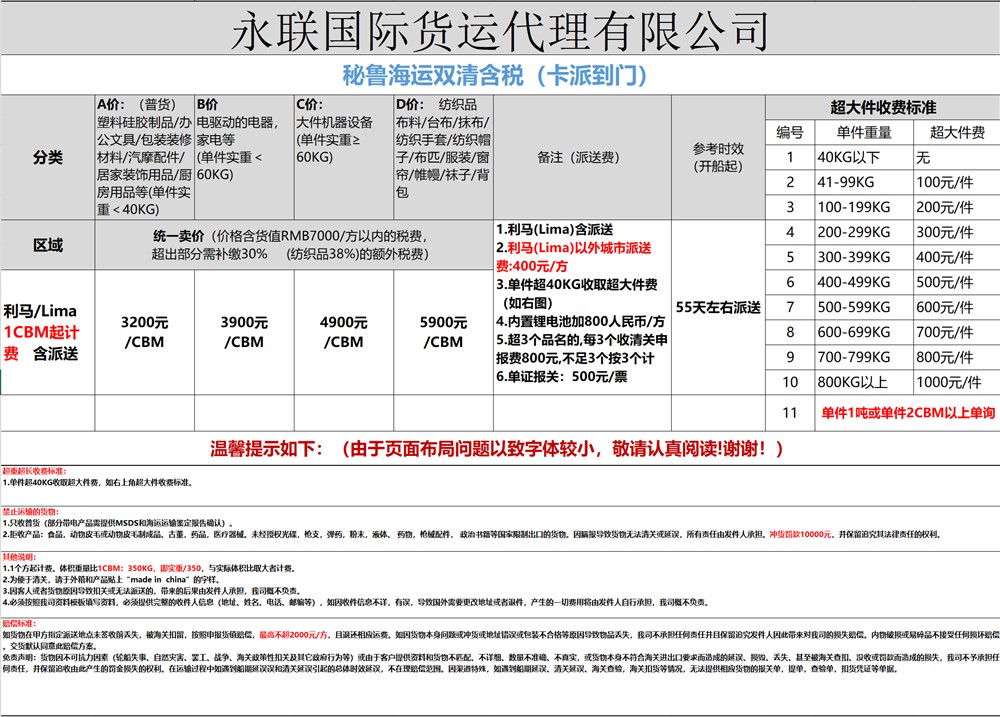Click the 利马/Lima region cell
Image resolution: width=1000 pixels, height=717 pixels.
tap(47, 331)
